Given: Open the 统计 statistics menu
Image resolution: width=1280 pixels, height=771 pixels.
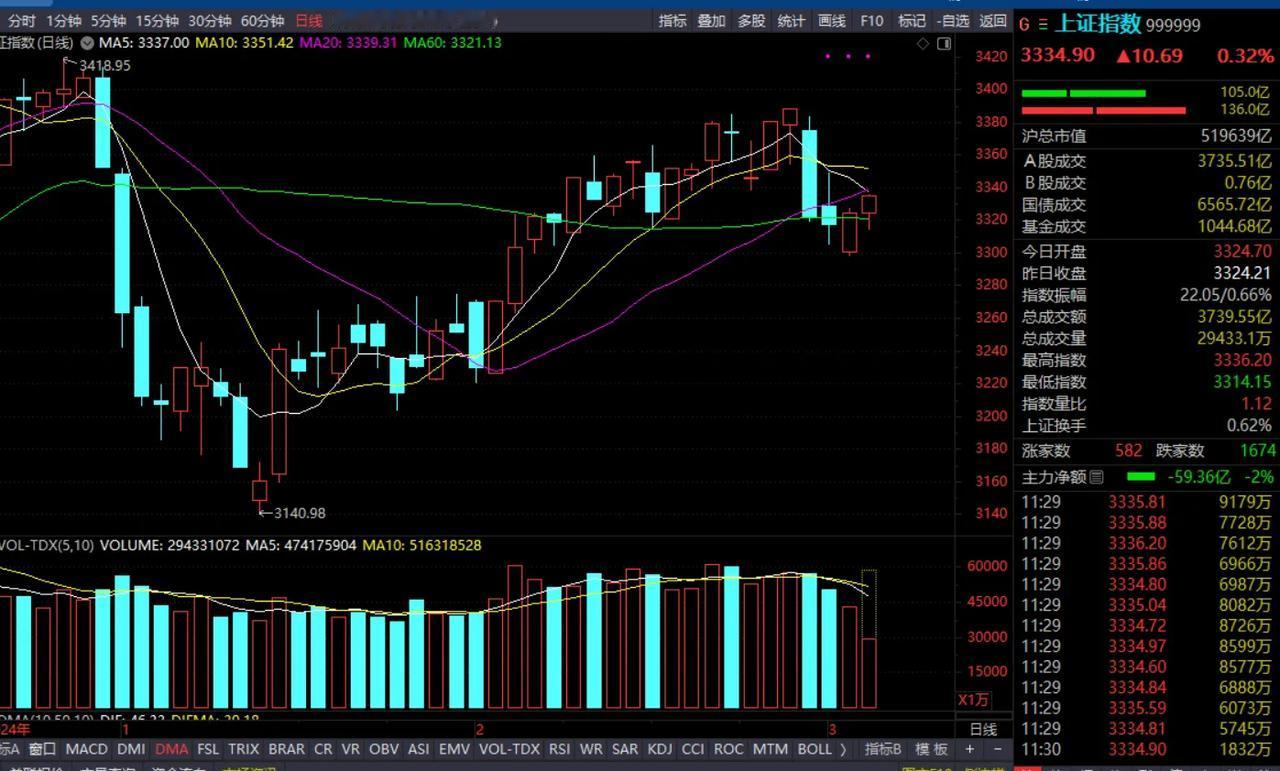Looking at the screenshot, I should click(791, 20).
